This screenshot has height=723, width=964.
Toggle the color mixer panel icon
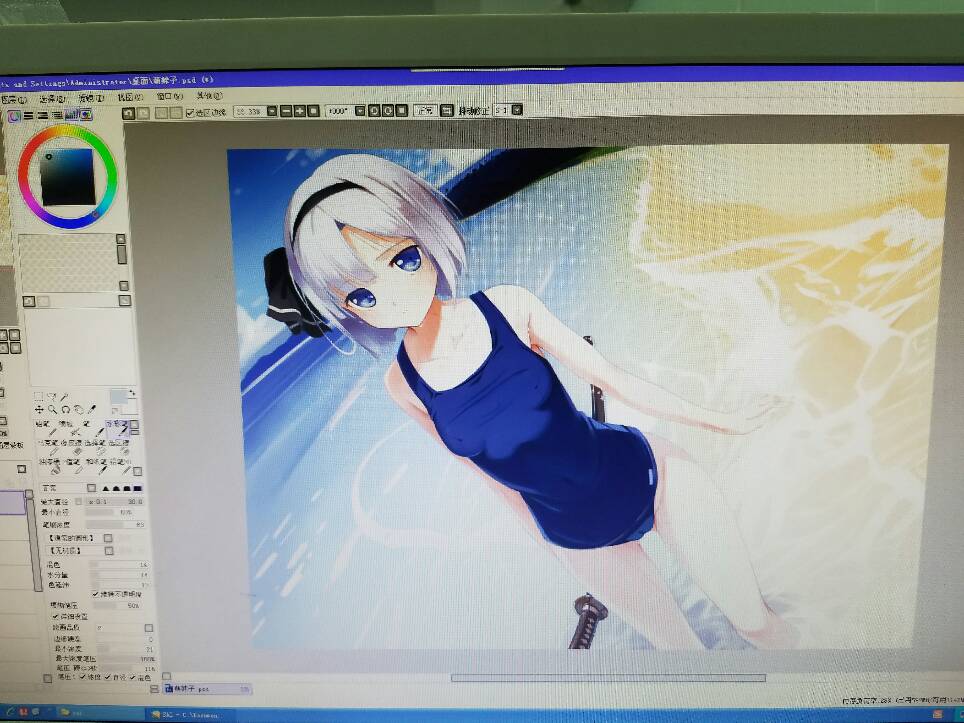coord(57,116)
